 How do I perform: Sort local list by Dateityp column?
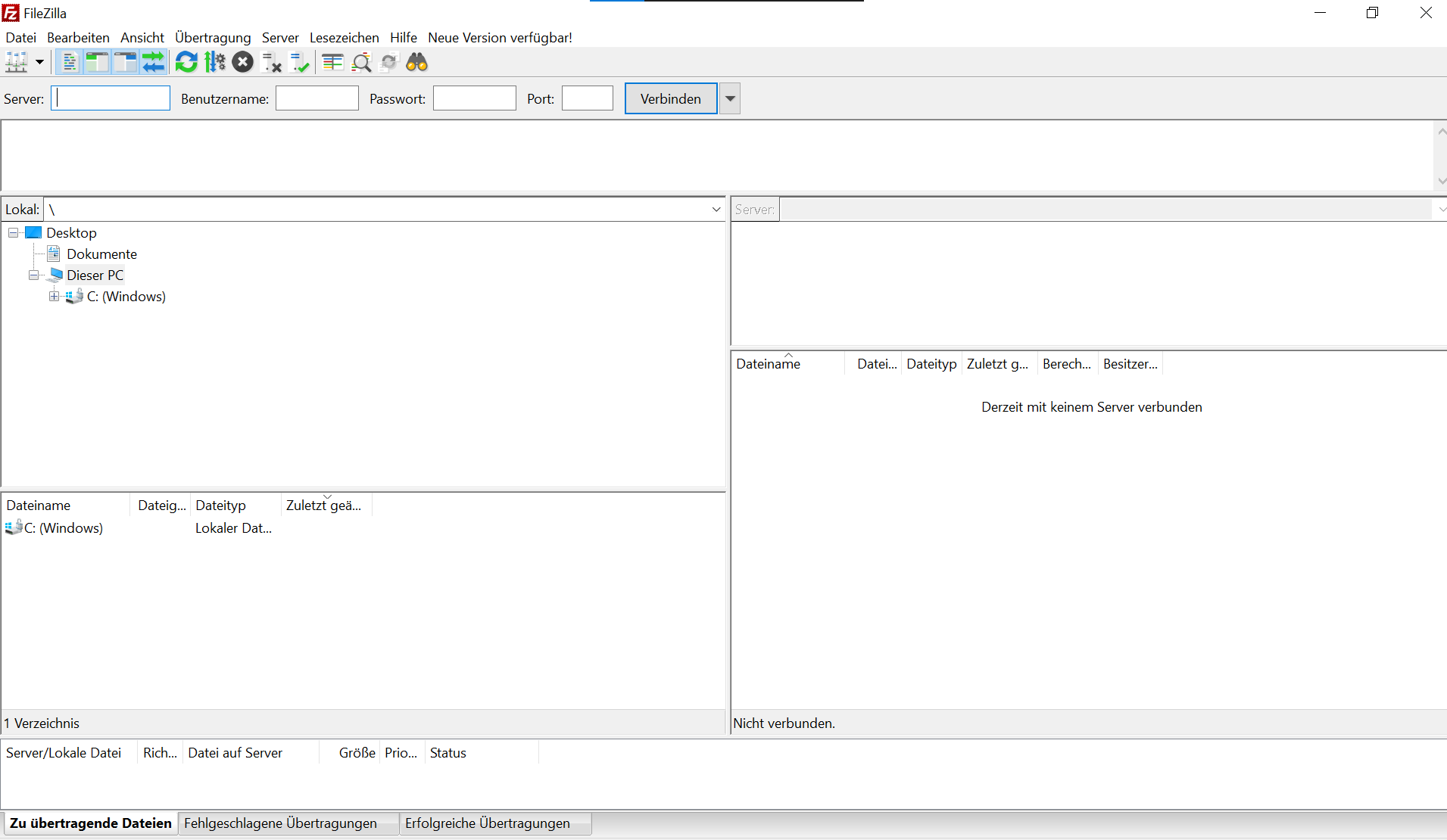[236, 506]
